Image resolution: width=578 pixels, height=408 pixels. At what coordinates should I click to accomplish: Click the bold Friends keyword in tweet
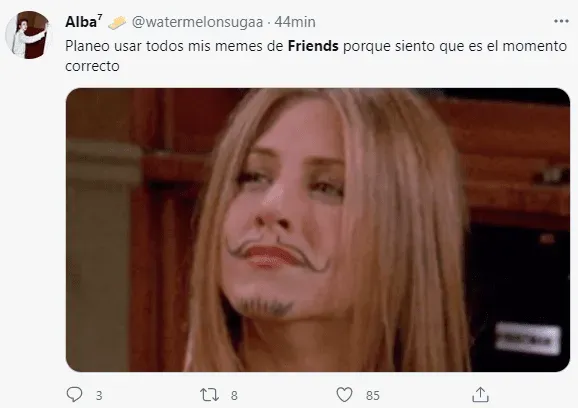(313, 46)
